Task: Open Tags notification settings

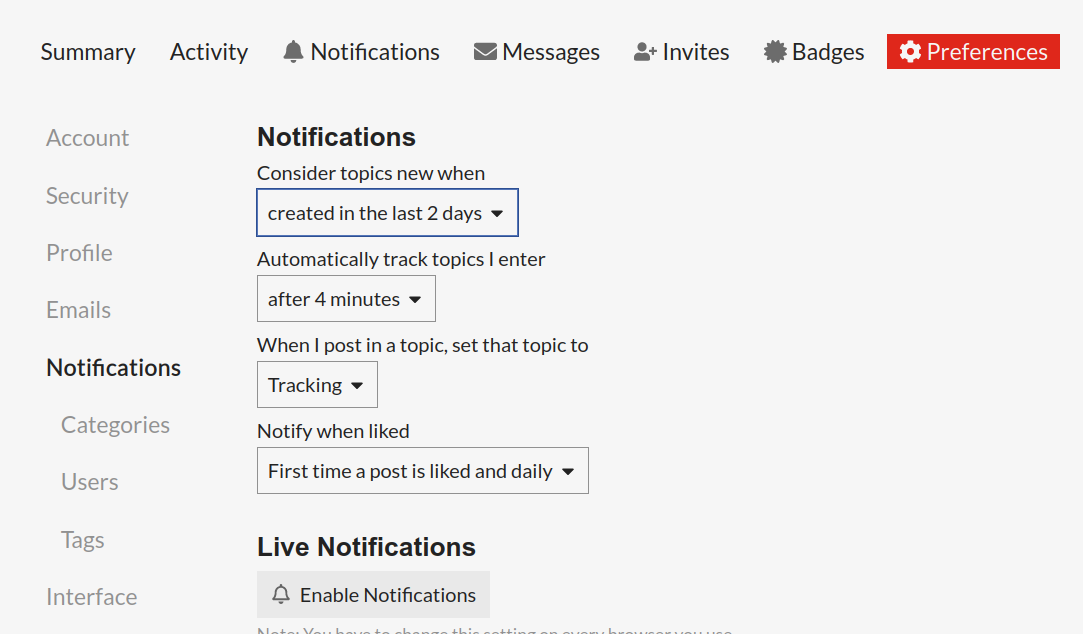Action: click(x=83, y=539)
